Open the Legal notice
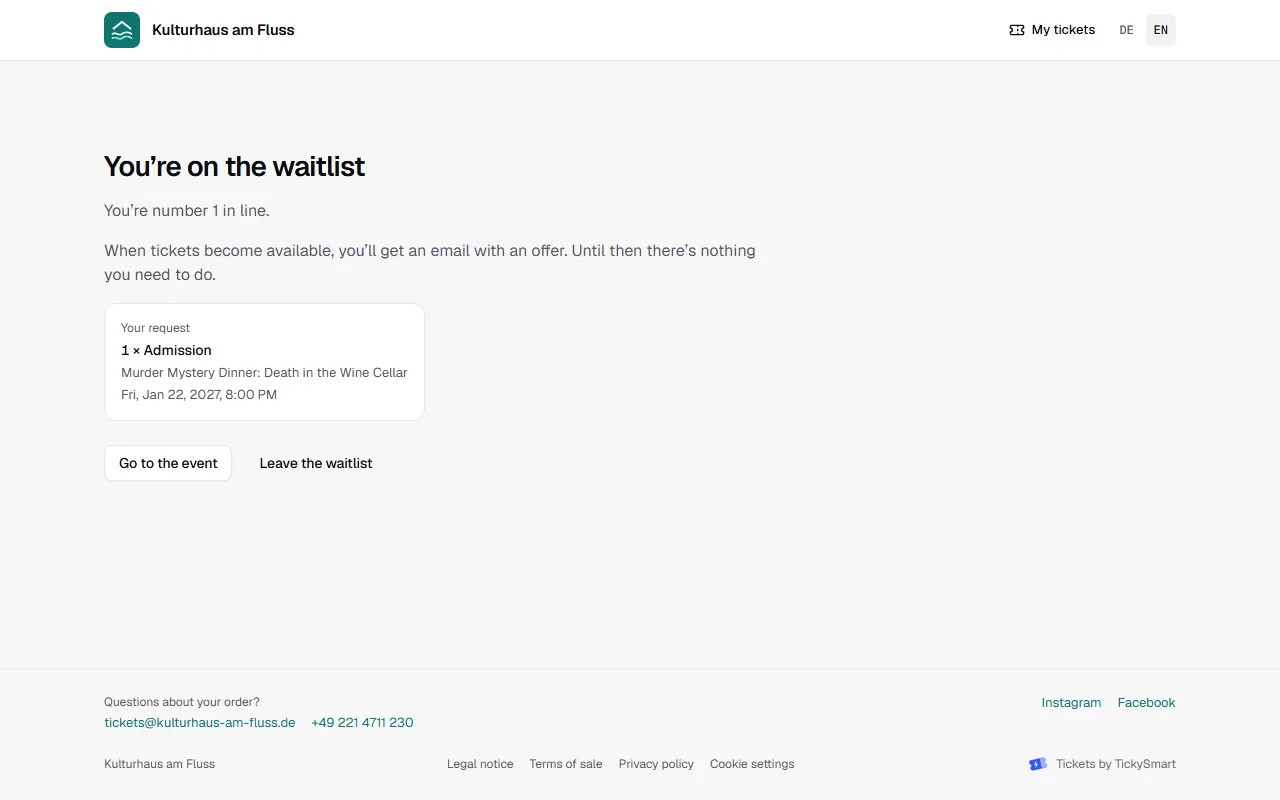1280x800 pixels. (480, 764)
